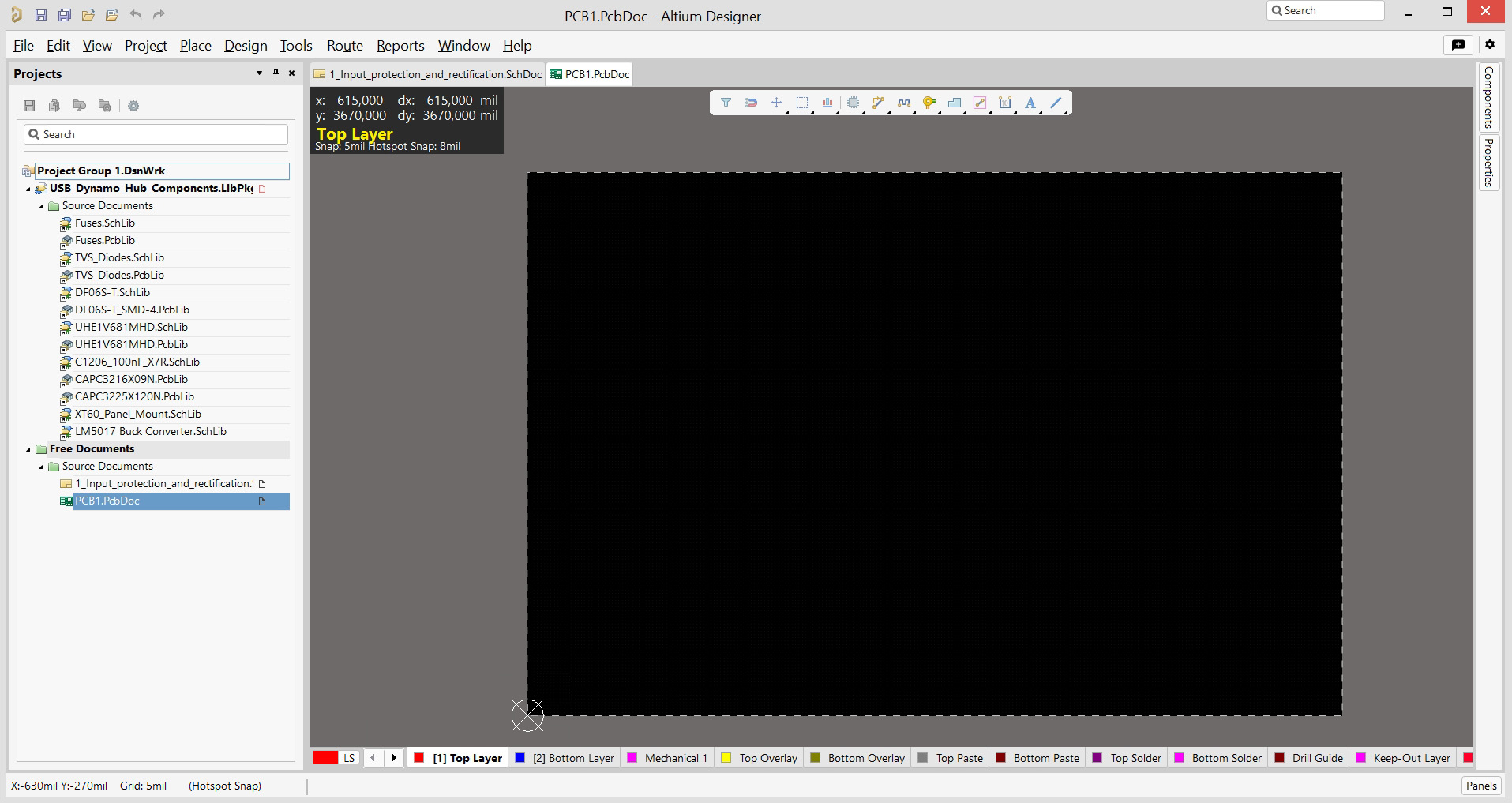The width and height of the screenshot is (1512, 803).
Task: Close the Projects panel
Action: tap(291, 73)
